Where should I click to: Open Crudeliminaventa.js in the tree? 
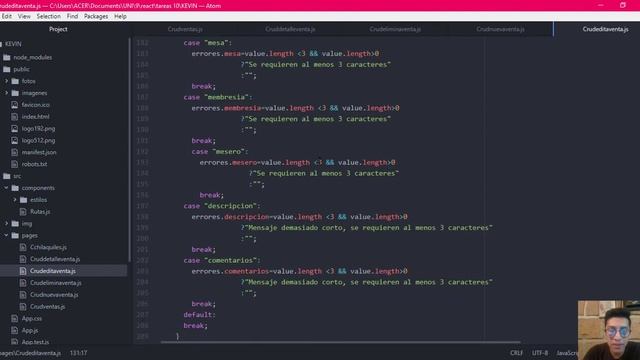click(56, 283)
